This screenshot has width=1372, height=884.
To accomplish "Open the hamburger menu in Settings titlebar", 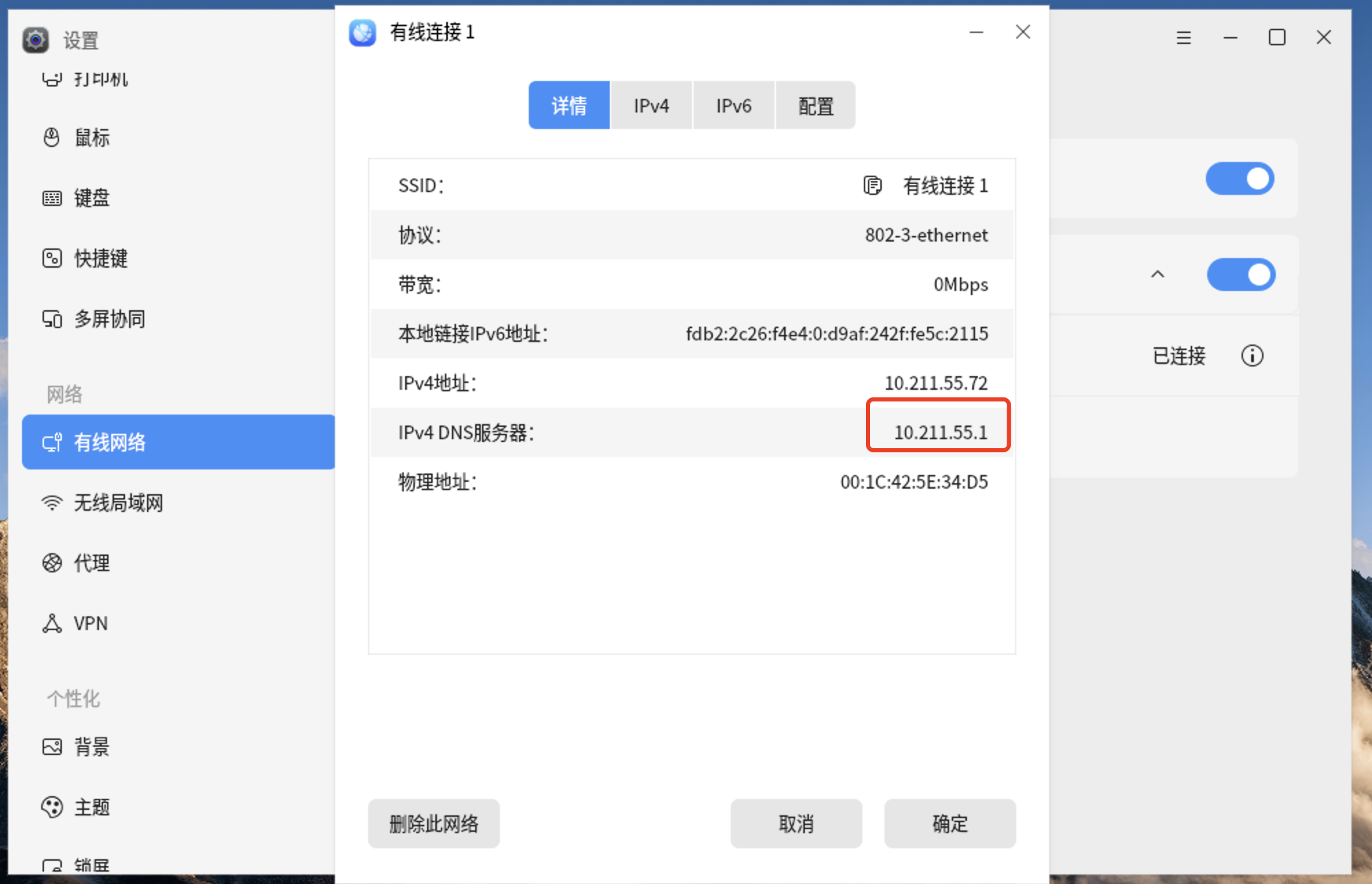I will pyautogui.click(x=1183, y=38).
